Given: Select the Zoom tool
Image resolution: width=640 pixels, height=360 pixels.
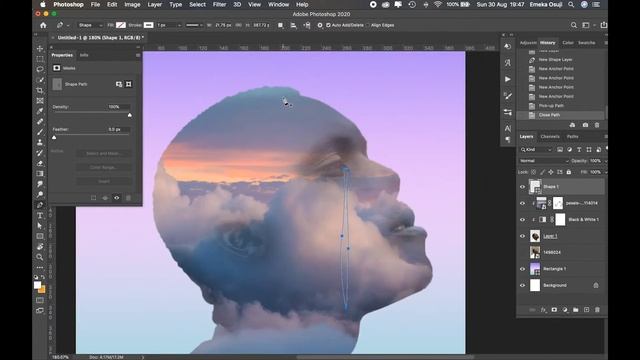Looking at the screenshot, I should (x=40, y=257).
